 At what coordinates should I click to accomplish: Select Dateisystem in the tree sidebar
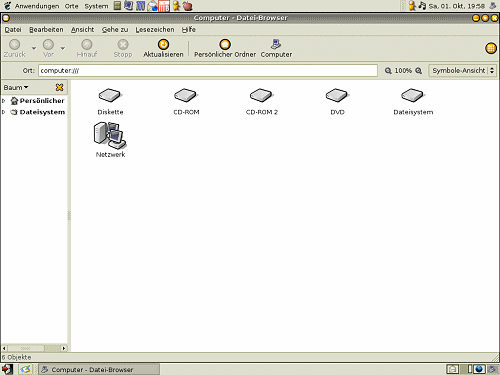(42, 112)
